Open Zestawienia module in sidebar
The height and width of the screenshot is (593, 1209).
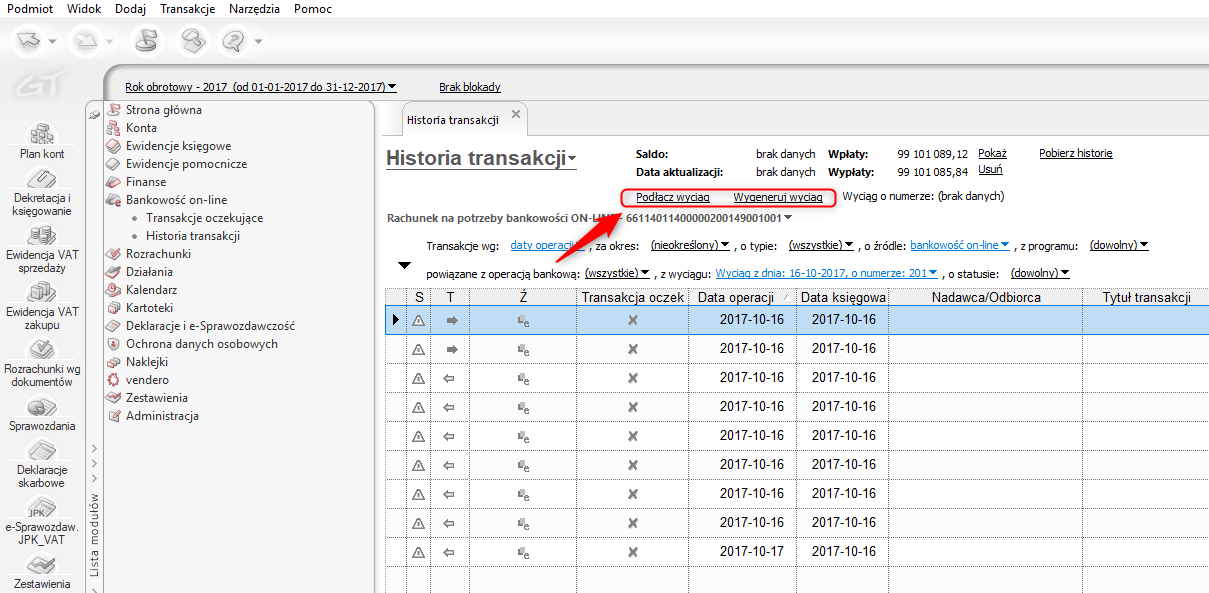click(42, 573)
